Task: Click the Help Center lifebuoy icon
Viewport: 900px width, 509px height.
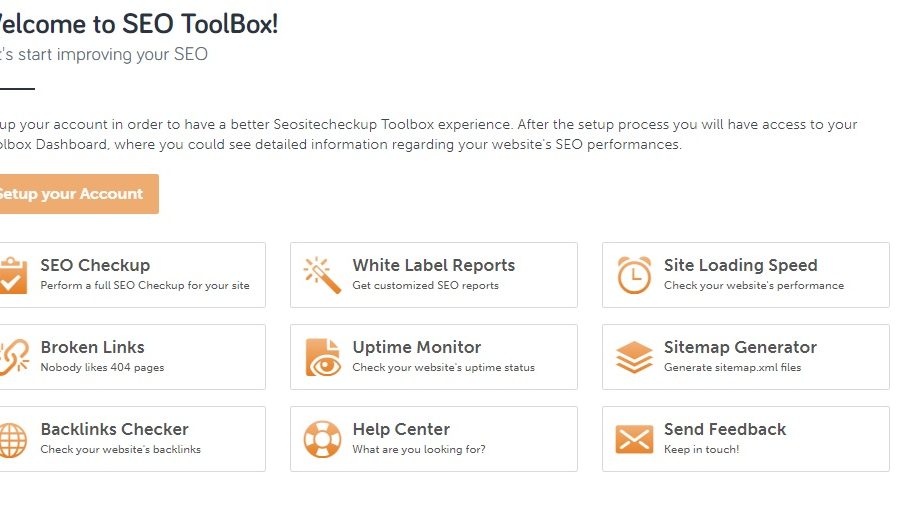Action: pos(322,440)
